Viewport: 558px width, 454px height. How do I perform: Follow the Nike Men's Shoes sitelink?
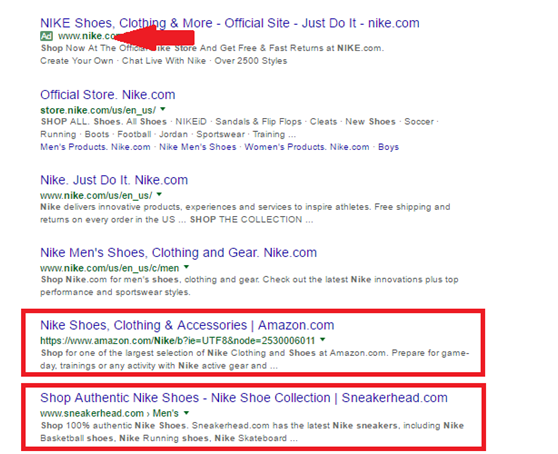(198, 147)
